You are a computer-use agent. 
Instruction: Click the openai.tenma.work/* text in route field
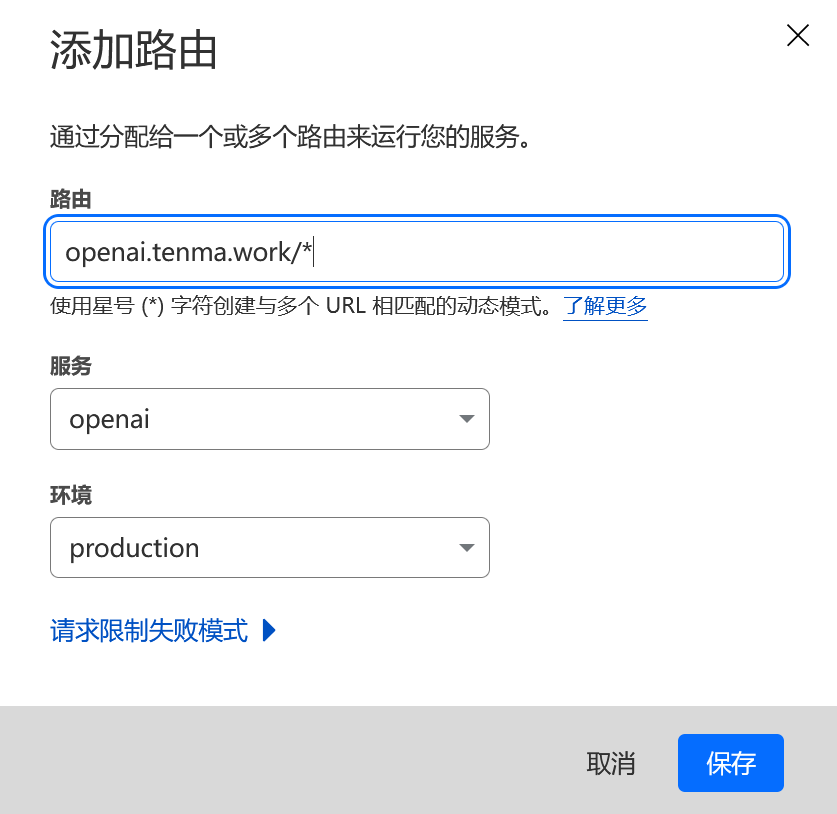click(189, 252)
